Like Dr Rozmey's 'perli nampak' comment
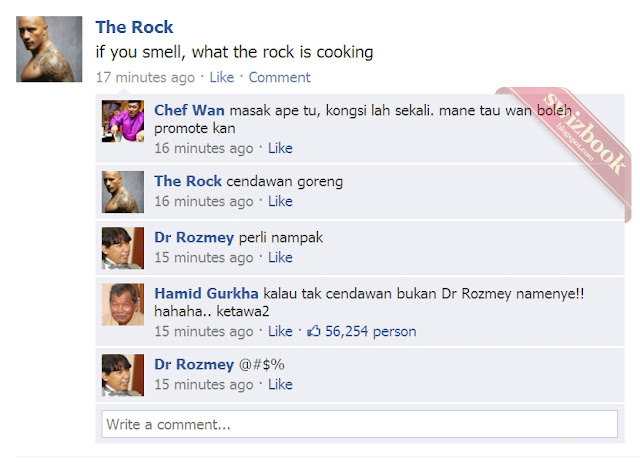 pos(280,257)
